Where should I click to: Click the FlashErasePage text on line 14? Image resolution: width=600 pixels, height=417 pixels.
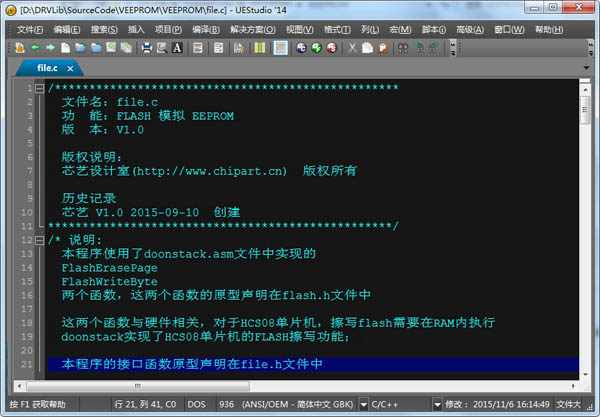(109, 267)
